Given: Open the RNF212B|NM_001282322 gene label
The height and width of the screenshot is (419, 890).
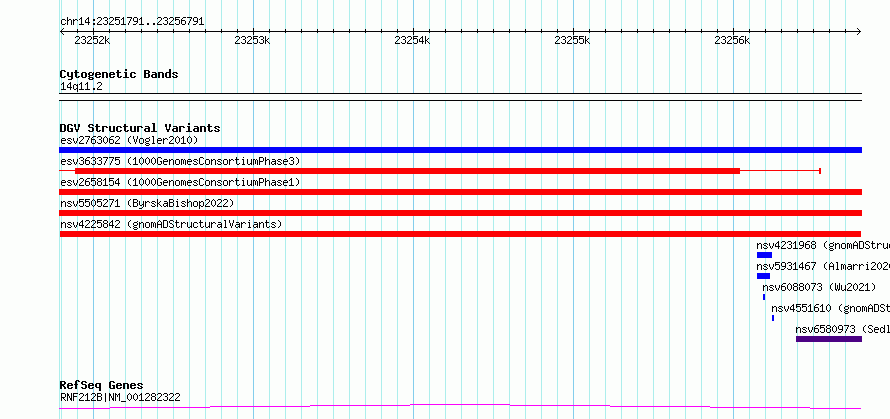Looking at the screenshot, I should point(120,397).
